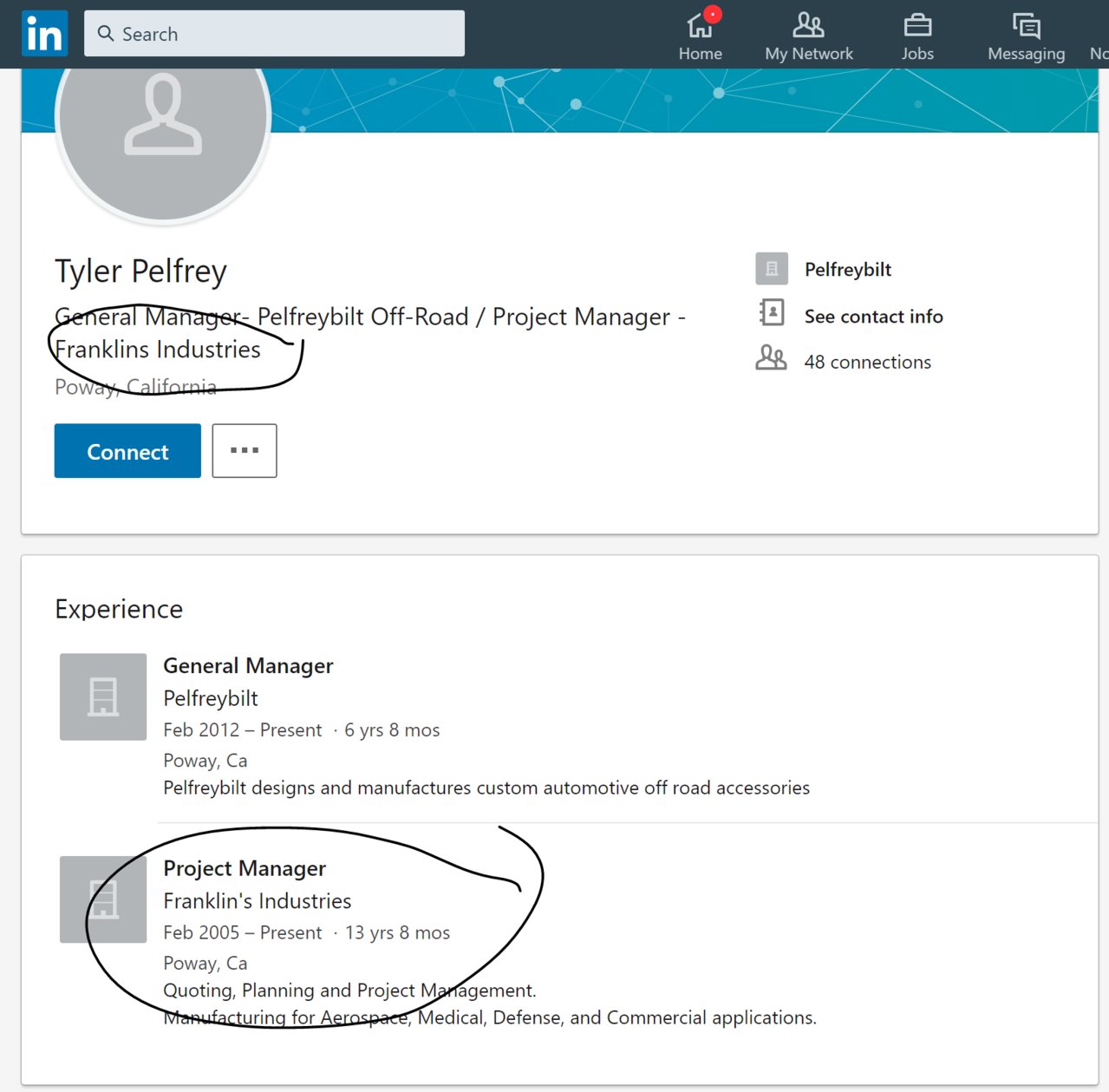Click the 'Pelfreybilt designs and manufactures' description

(486, 788)
